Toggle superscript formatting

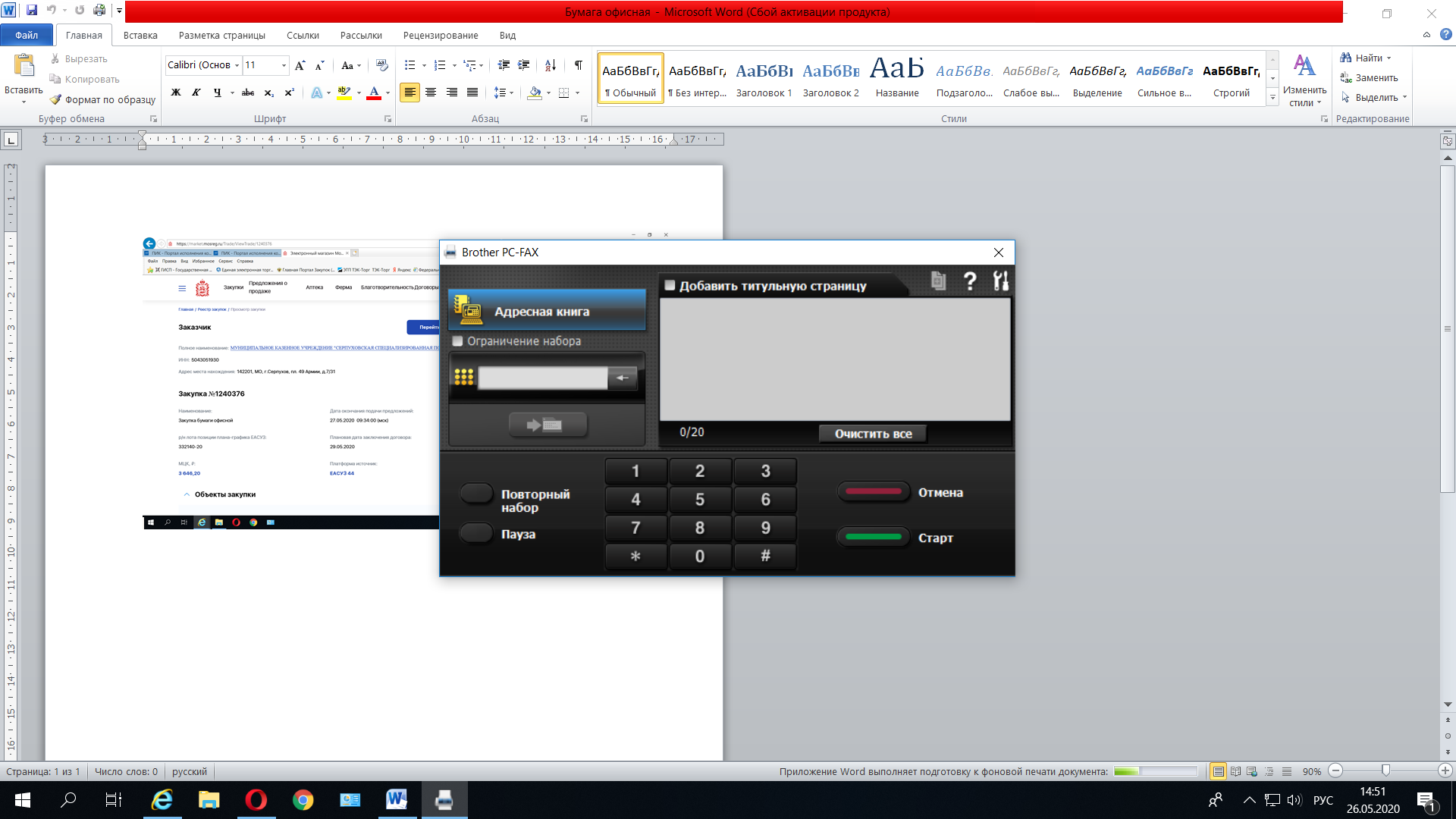(289, 93)
